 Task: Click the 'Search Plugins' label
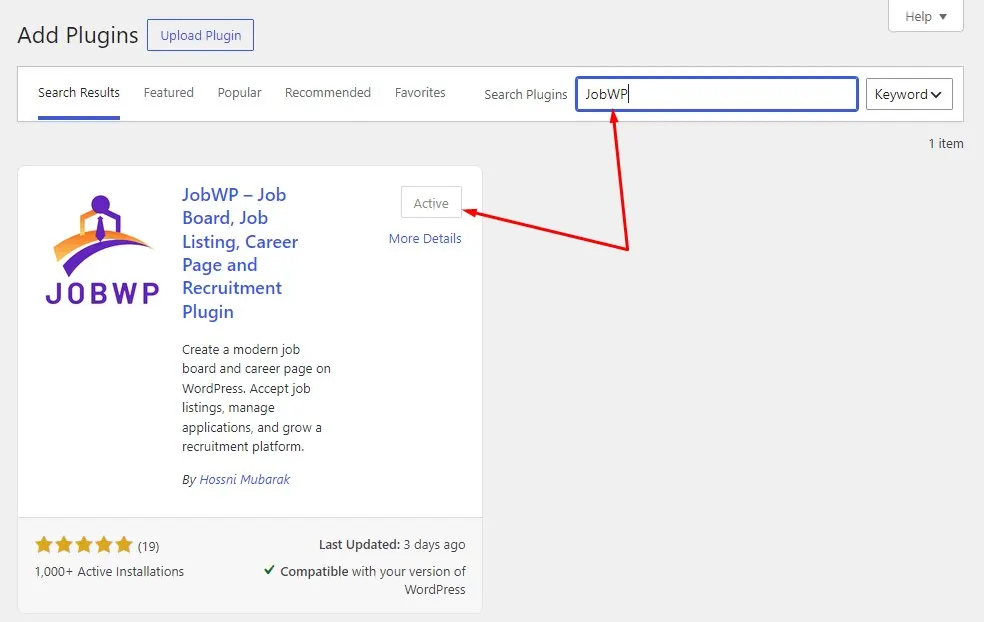tap(525, 95)
